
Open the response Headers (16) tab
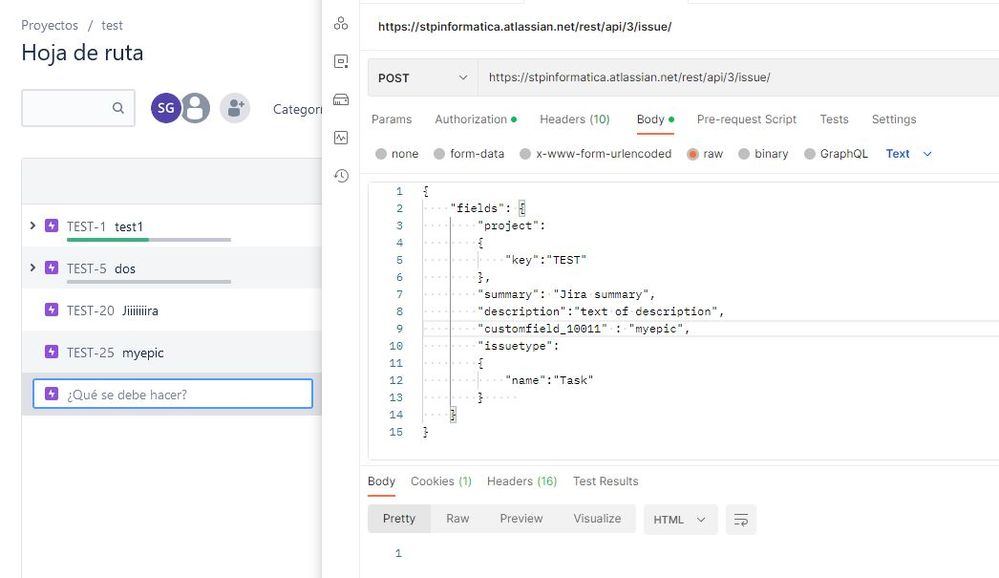(522, 481)
